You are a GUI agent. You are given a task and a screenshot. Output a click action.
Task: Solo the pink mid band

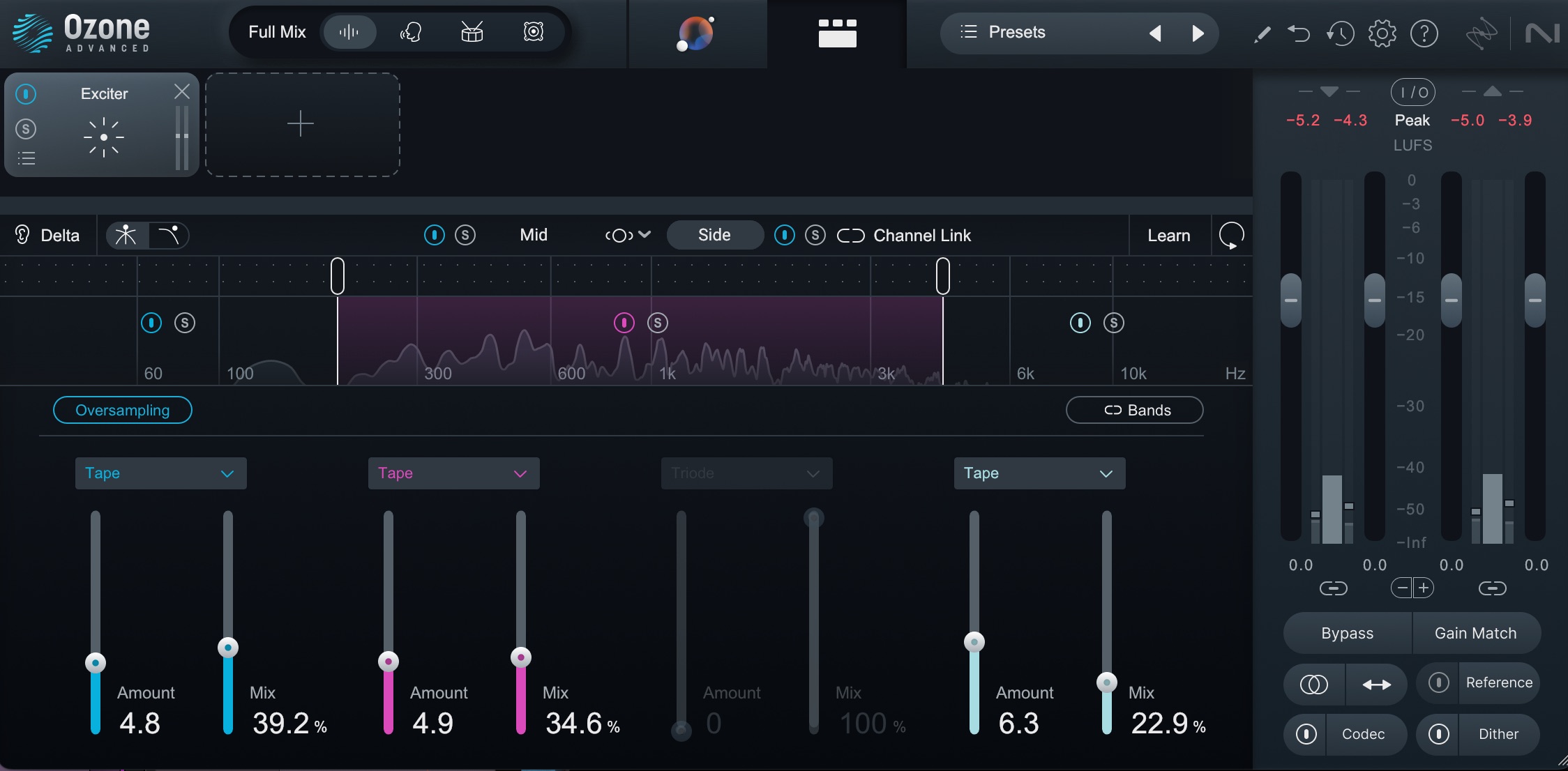pyautogui.click(x=658, y=323)
